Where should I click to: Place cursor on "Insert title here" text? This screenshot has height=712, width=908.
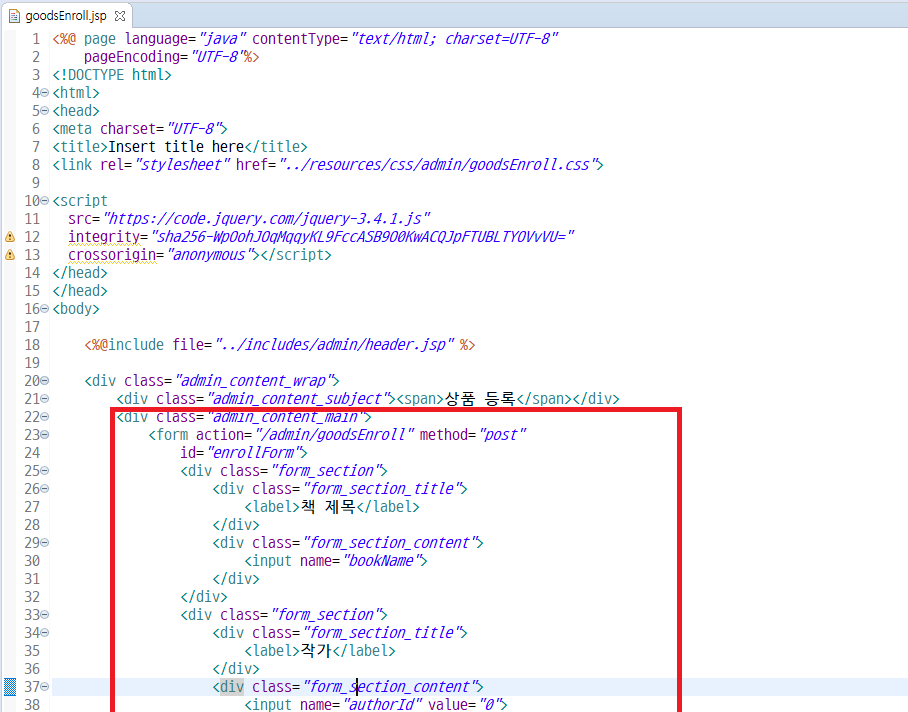tap(176, 146)
